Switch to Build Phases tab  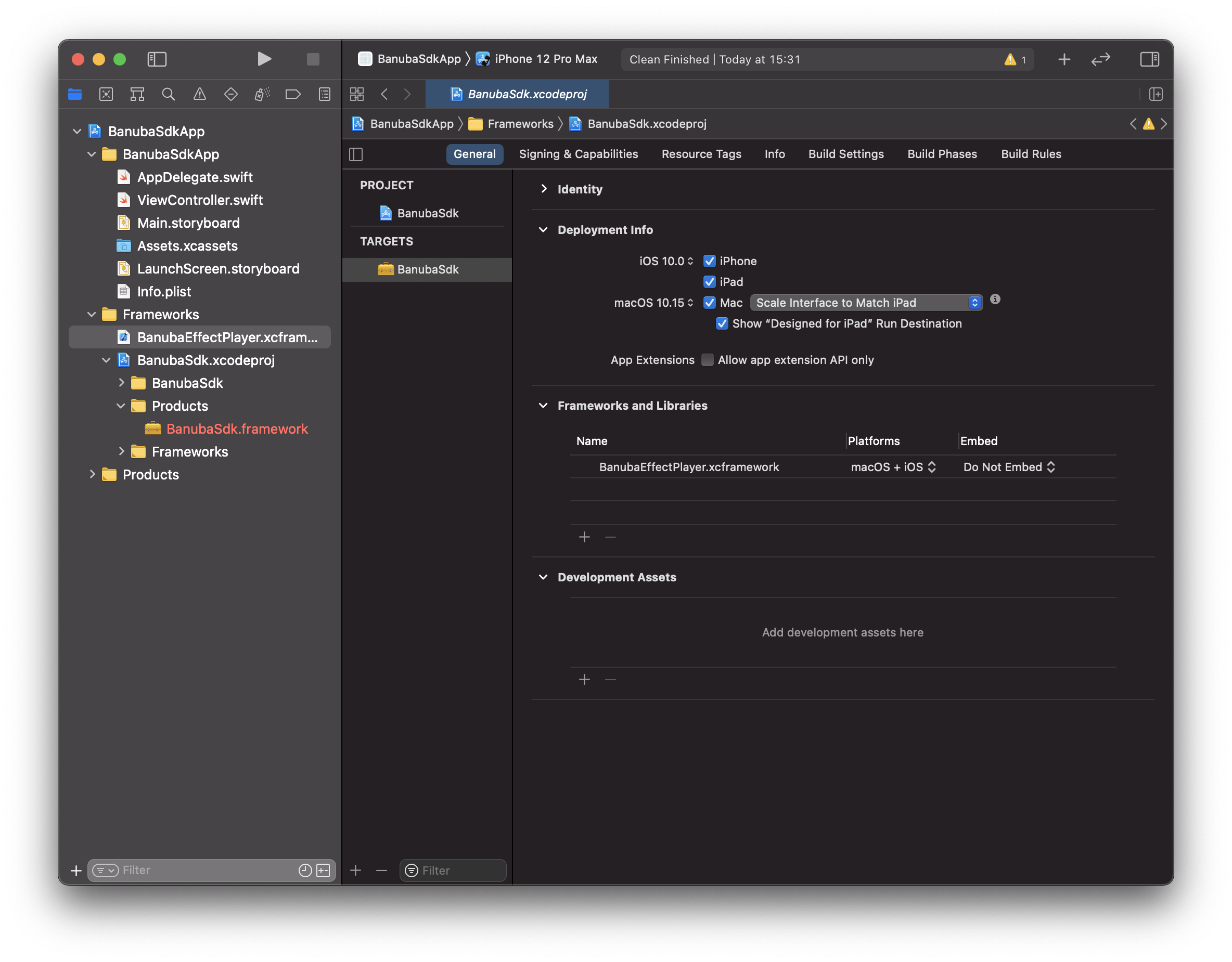click(942, 154)
